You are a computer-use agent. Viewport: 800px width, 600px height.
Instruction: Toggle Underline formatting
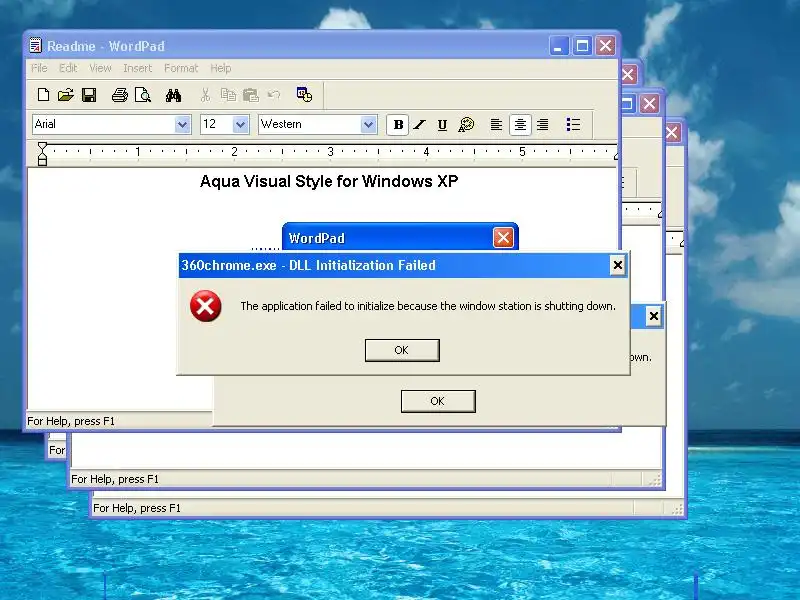point(442,124)
